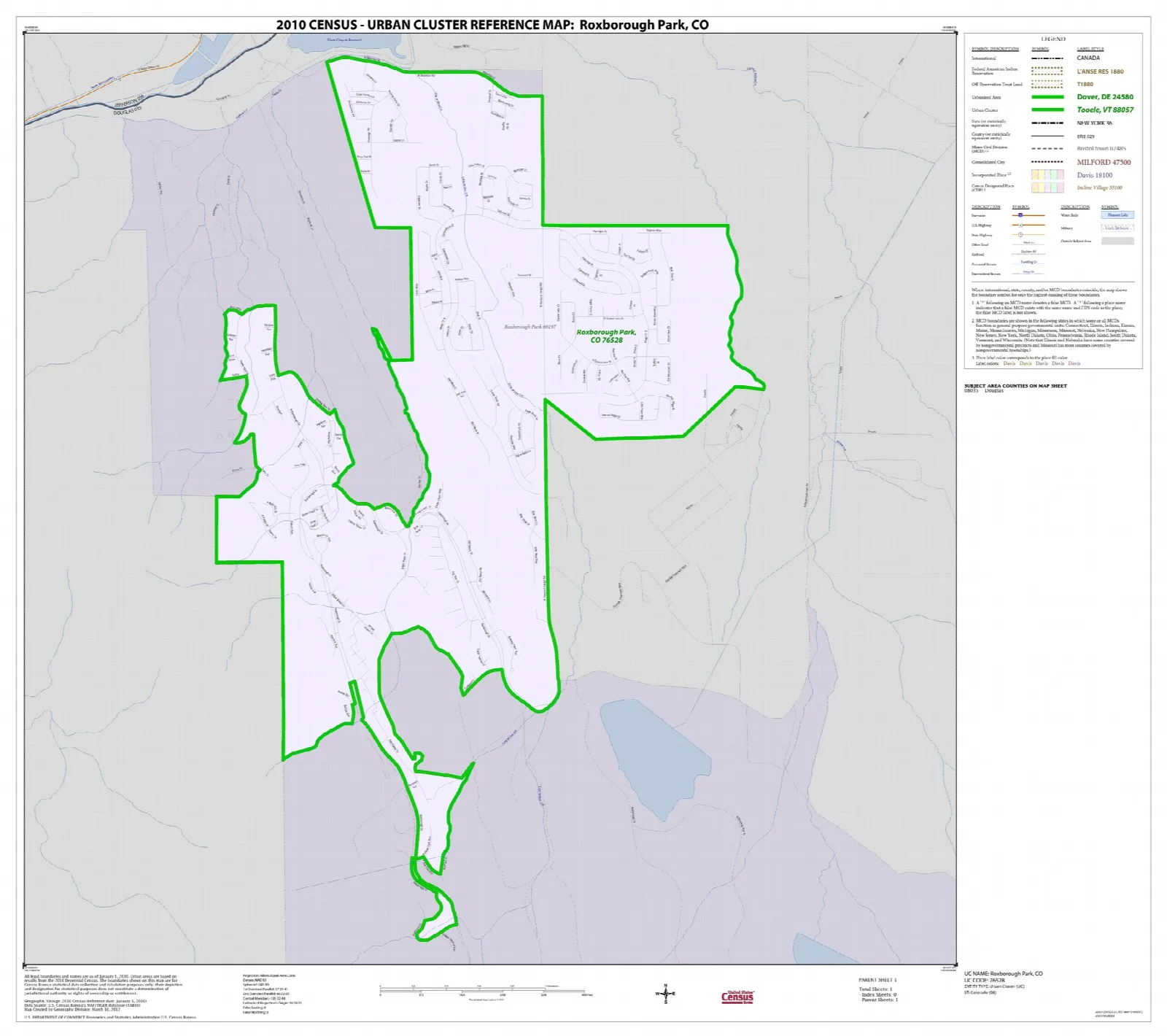The image size is (1167, 1036).
Task: Click the Census Designated Place color swatches
Action: tap(1047, 188)
